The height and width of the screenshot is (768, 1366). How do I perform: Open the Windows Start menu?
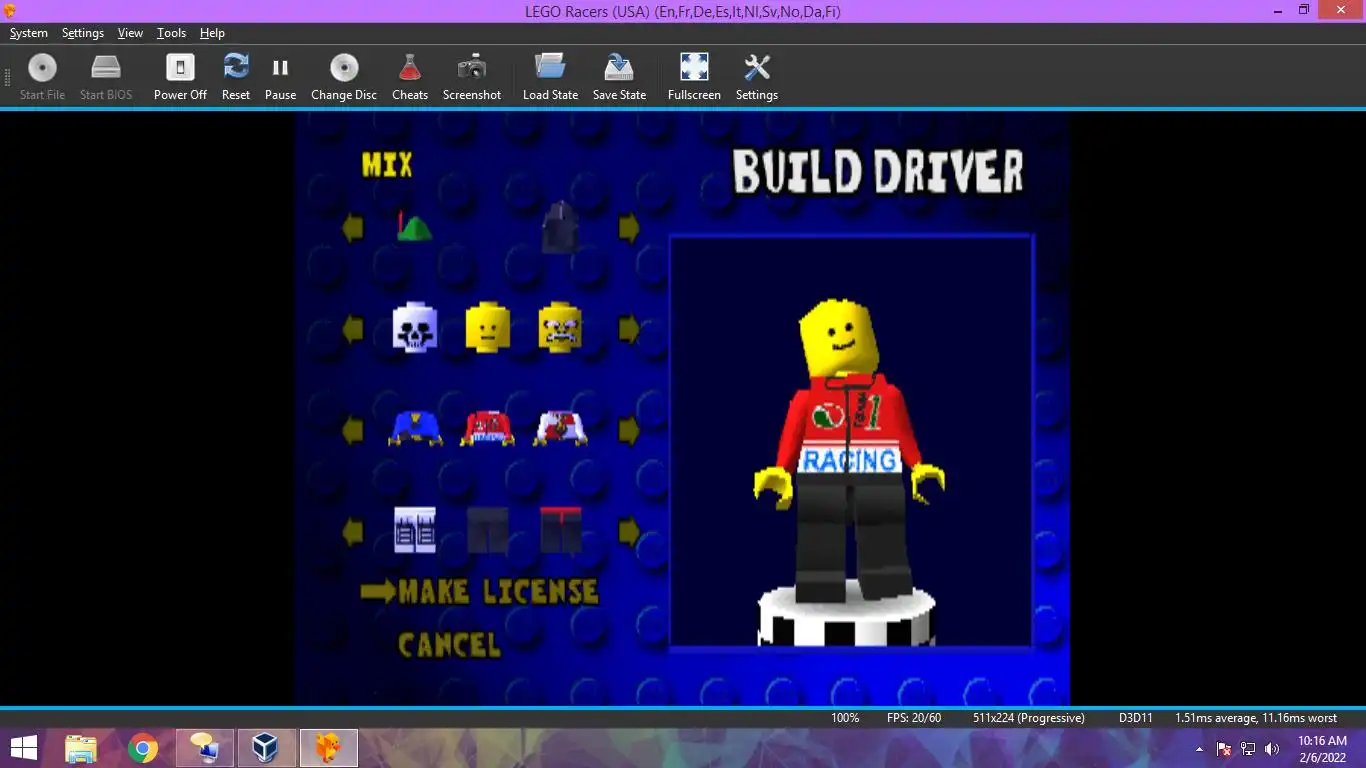[x=24, y=747]
